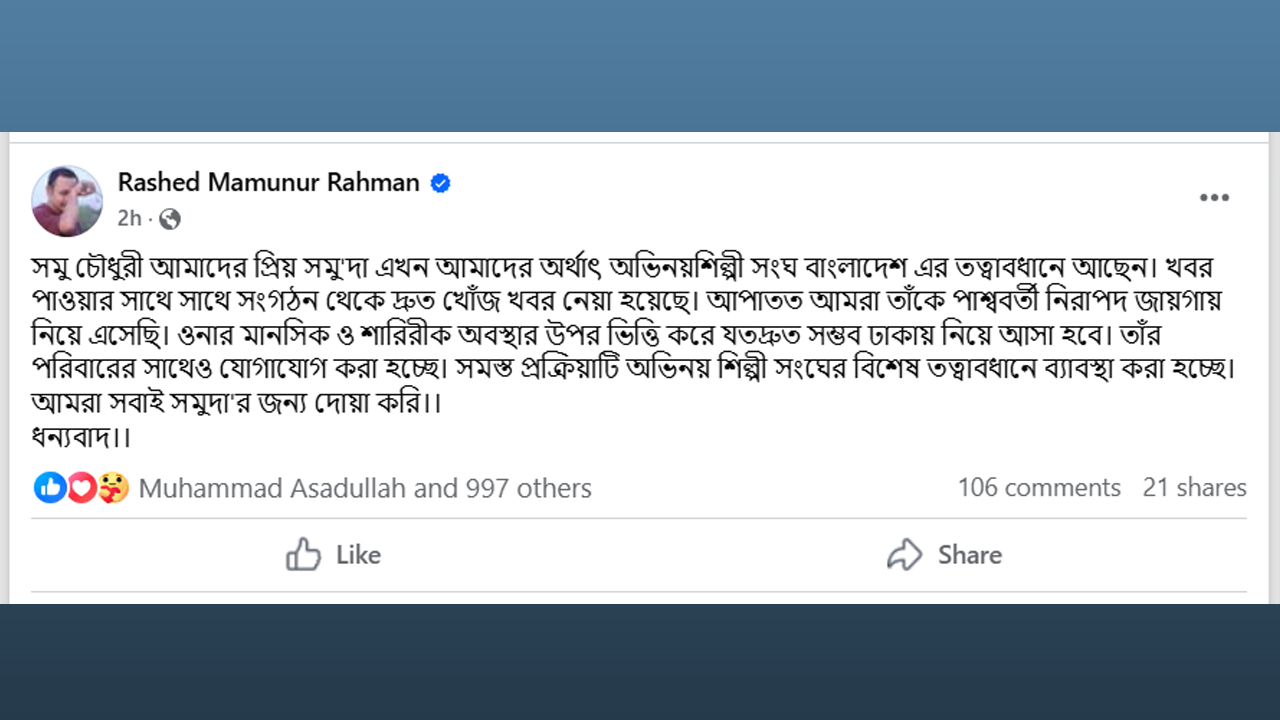Open the 106 comments list
The height and width of the screenshot is (720, 1280).
click(x=1039, y=488)
